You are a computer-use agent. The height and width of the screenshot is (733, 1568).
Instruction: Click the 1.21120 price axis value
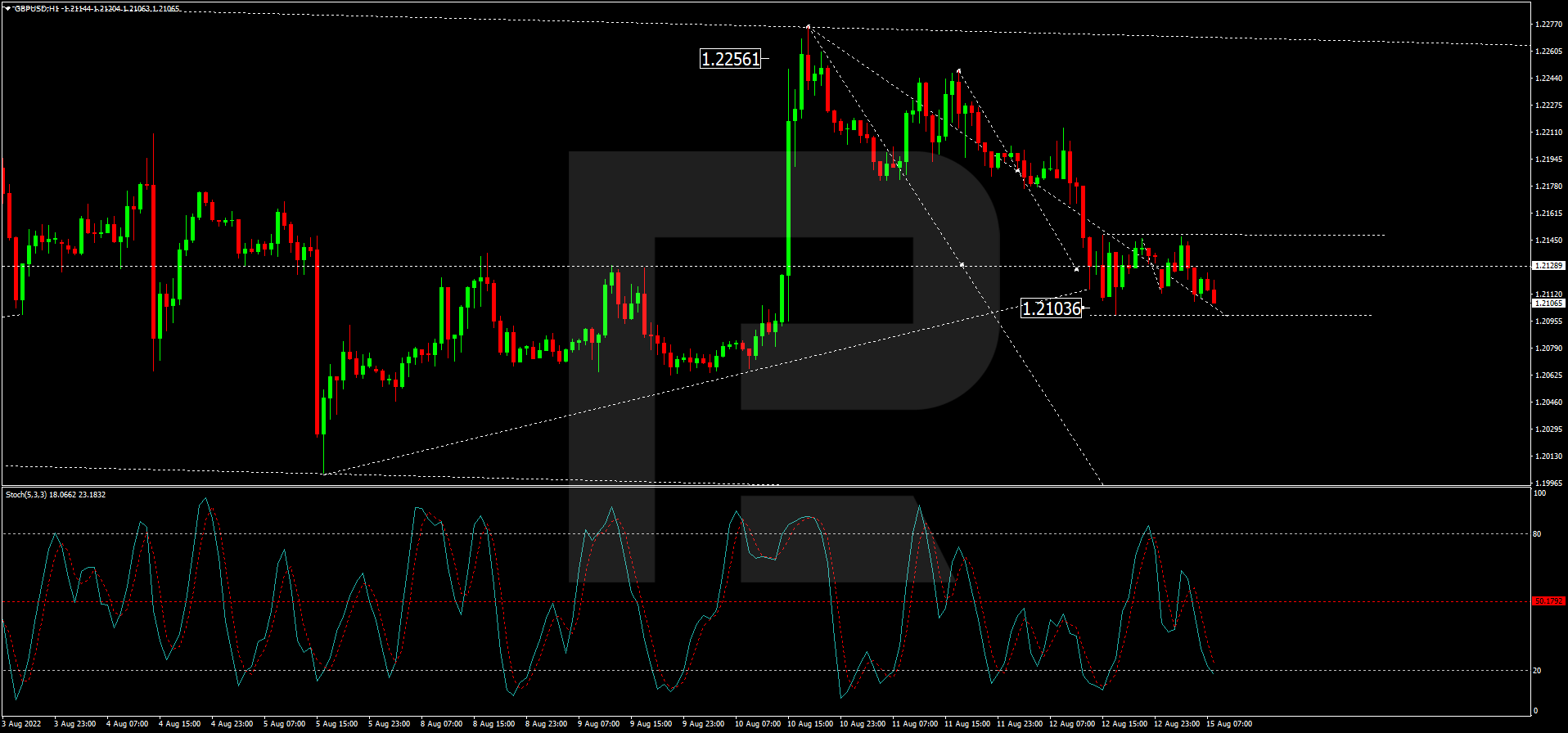click(1549, 295)
